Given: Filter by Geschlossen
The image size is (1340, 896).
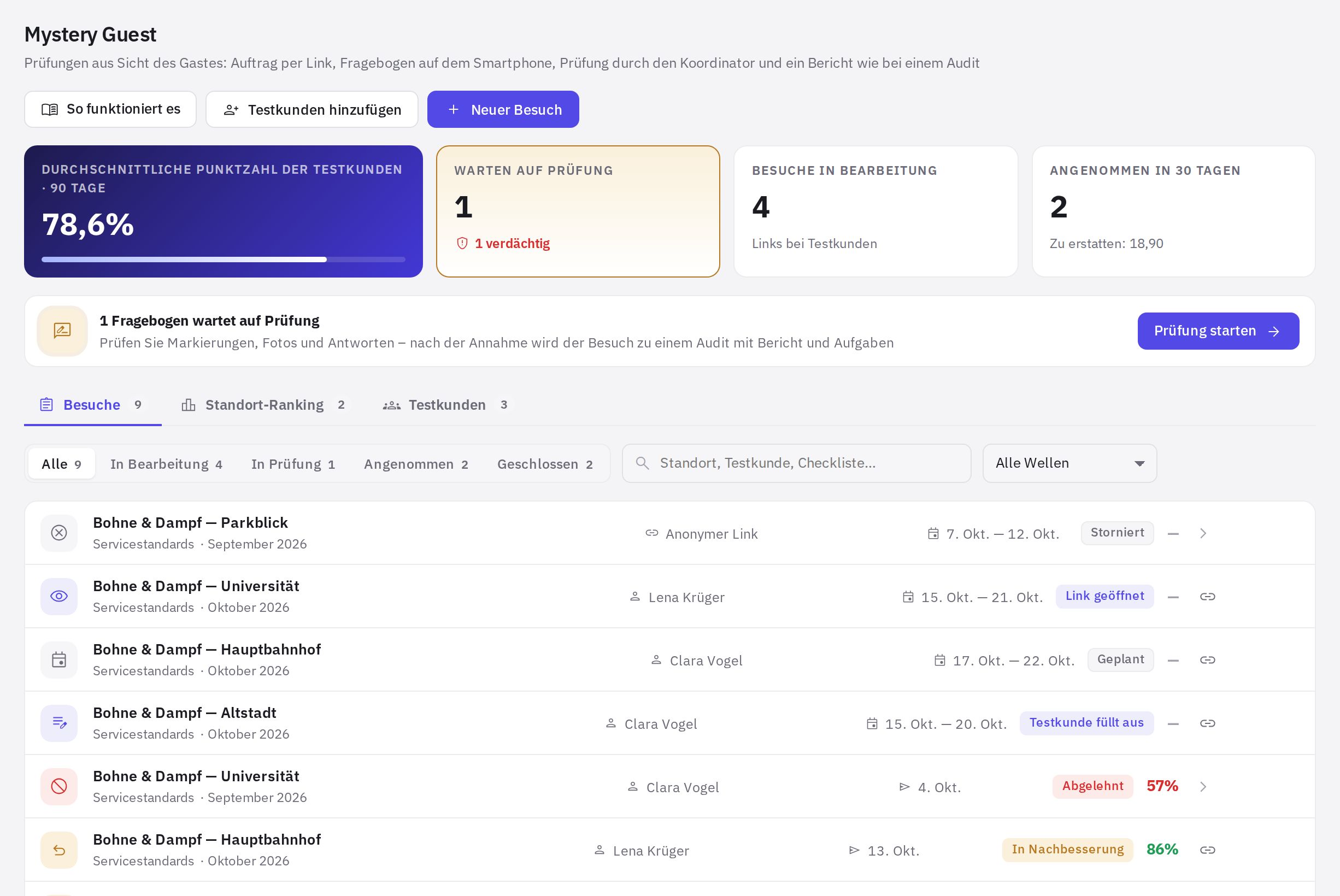Looking at the screenshot, I should 545,464.
